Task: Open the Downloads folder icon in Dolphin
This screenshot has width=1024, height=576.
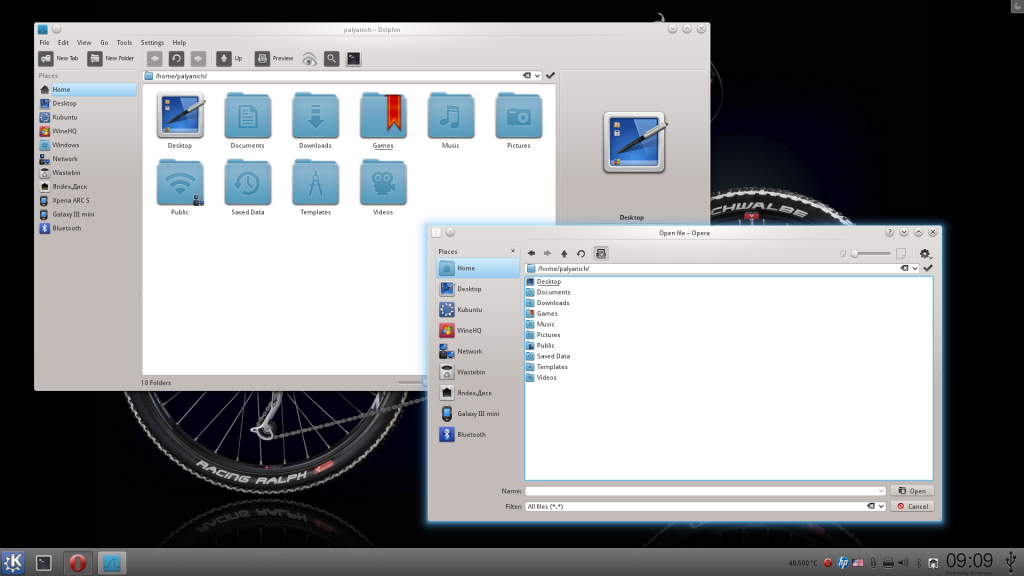Action: click(x=315, y=121)
